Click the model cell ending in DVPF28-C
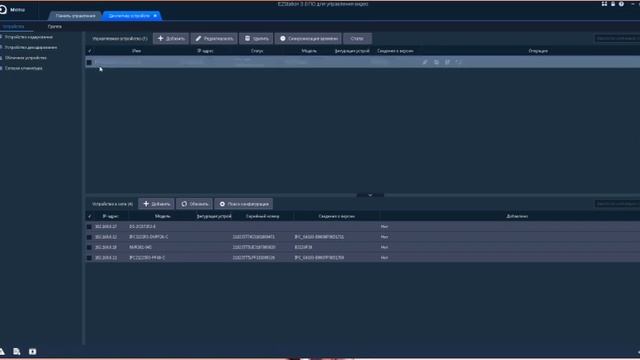640x360 pixels. pyautogui.click(x=149, y=237)
